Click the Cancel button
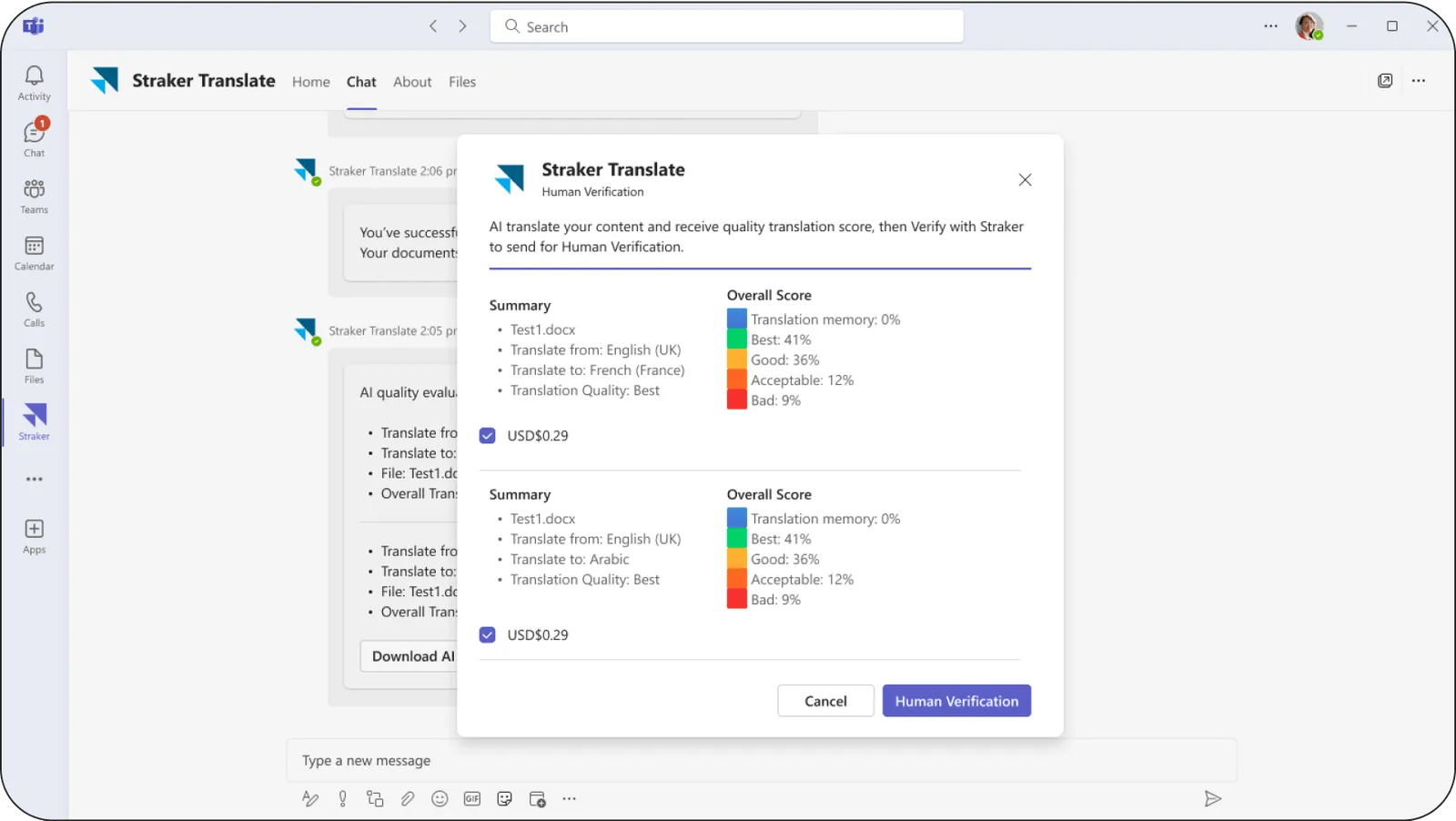Viewport: 1456px width, 821px height. coord(825,701)
